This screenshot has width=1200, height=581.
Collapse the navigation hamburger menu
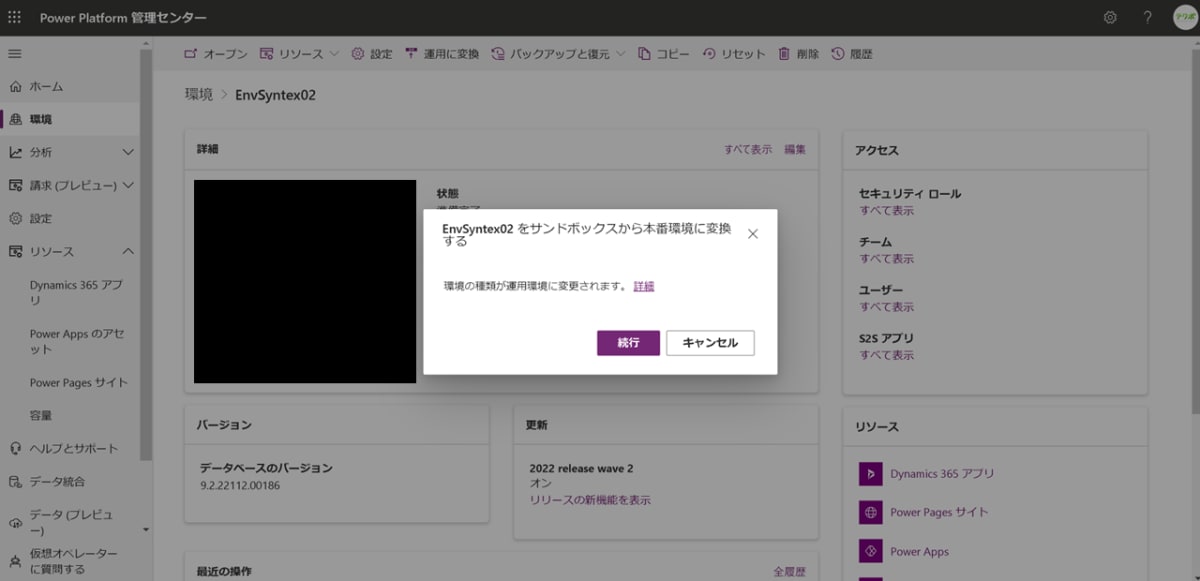tap(15, 54)
